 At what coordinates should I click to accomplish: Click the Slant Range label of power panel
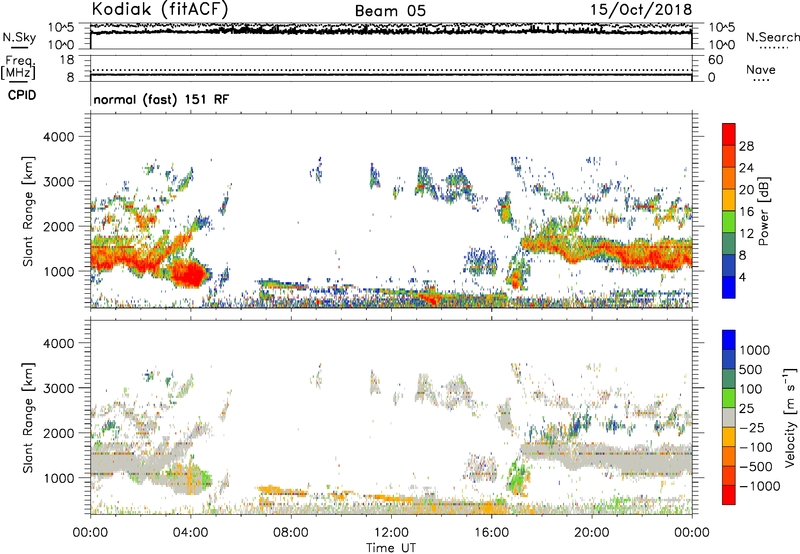point(28,211)
